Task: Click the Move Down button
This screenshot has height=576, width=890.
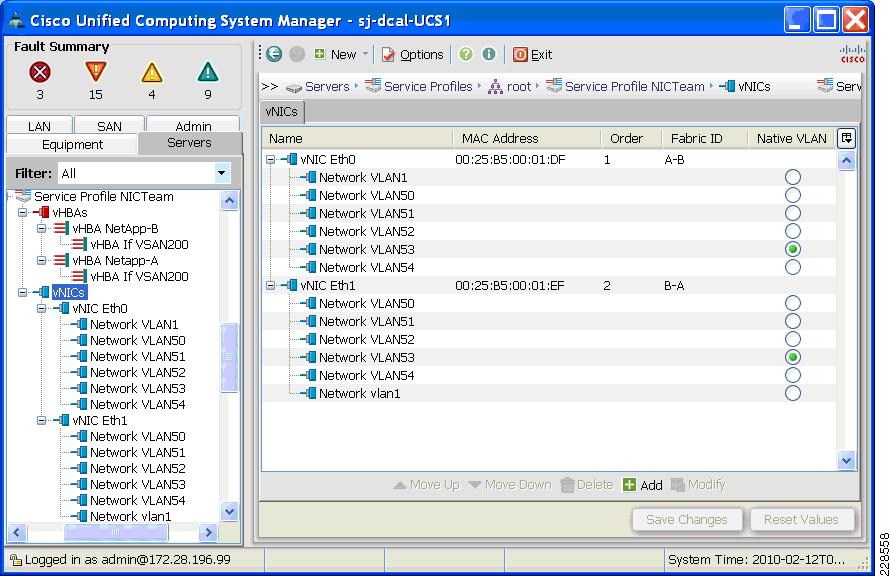Action: [510, 485]
